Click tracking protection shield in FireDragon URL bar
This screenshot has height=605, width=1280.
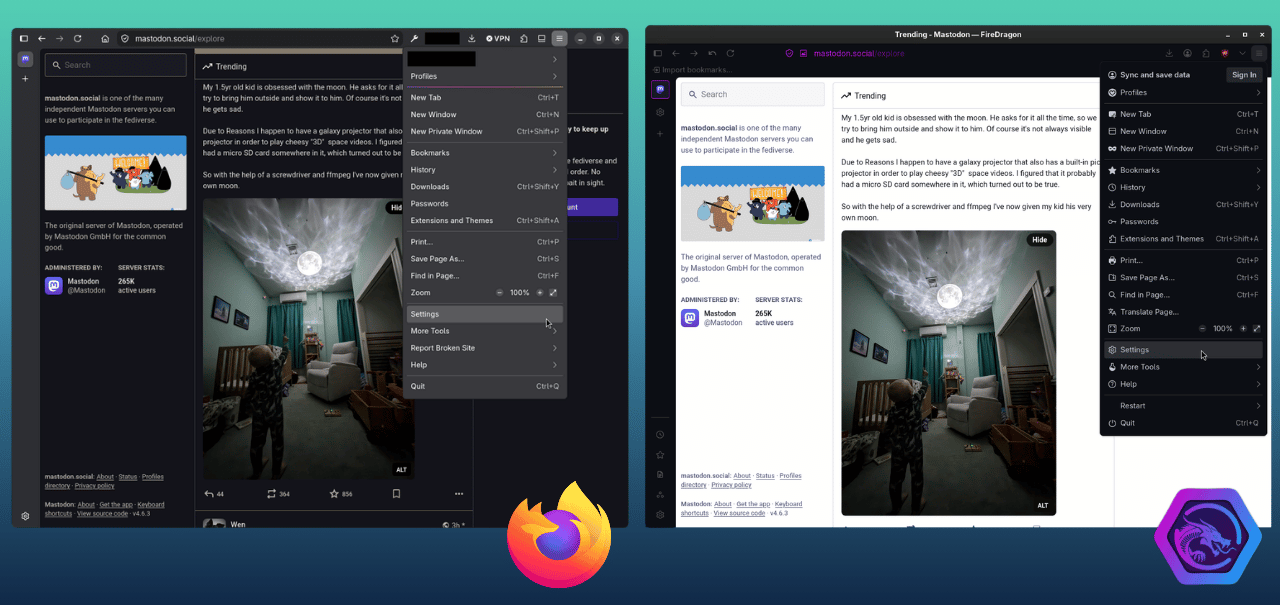[789, 53]
